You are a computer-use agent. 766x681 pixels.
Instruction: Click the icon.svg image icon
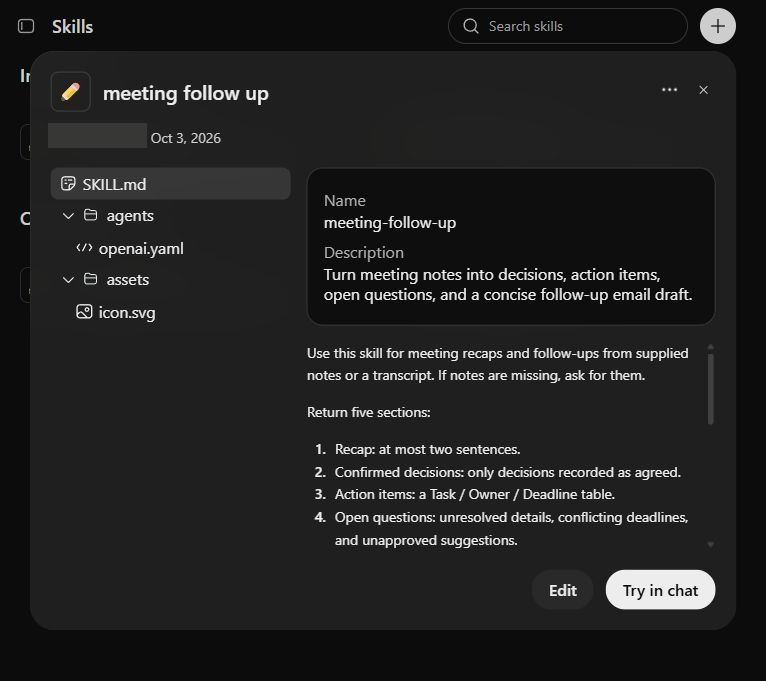click(x=84, y=312)
